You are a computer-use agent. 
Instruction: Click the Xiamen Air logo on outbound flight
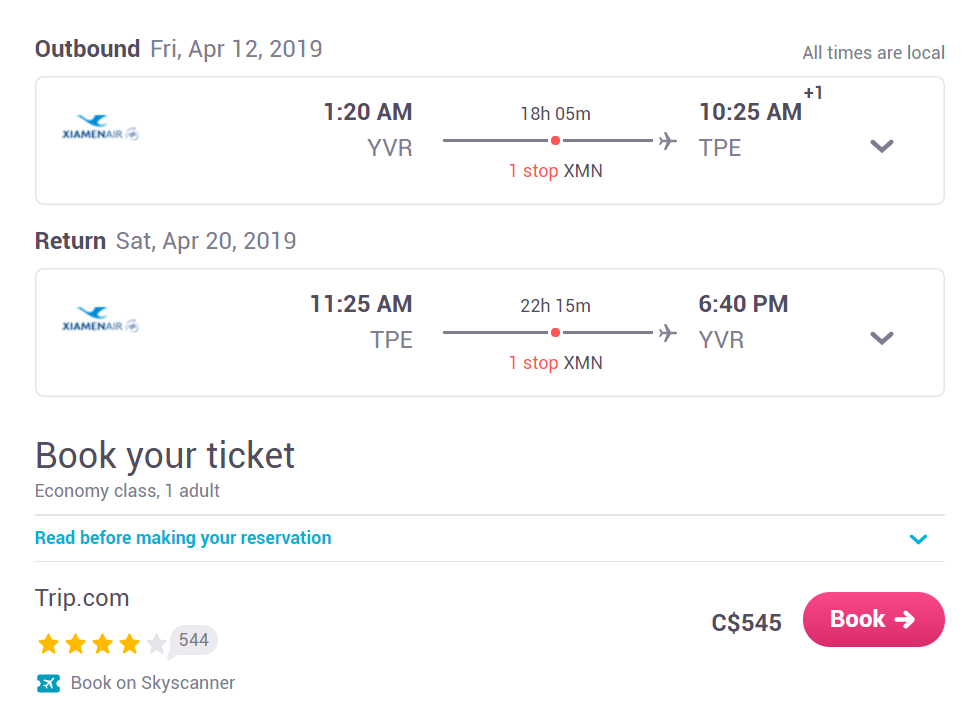click(100, 128)
